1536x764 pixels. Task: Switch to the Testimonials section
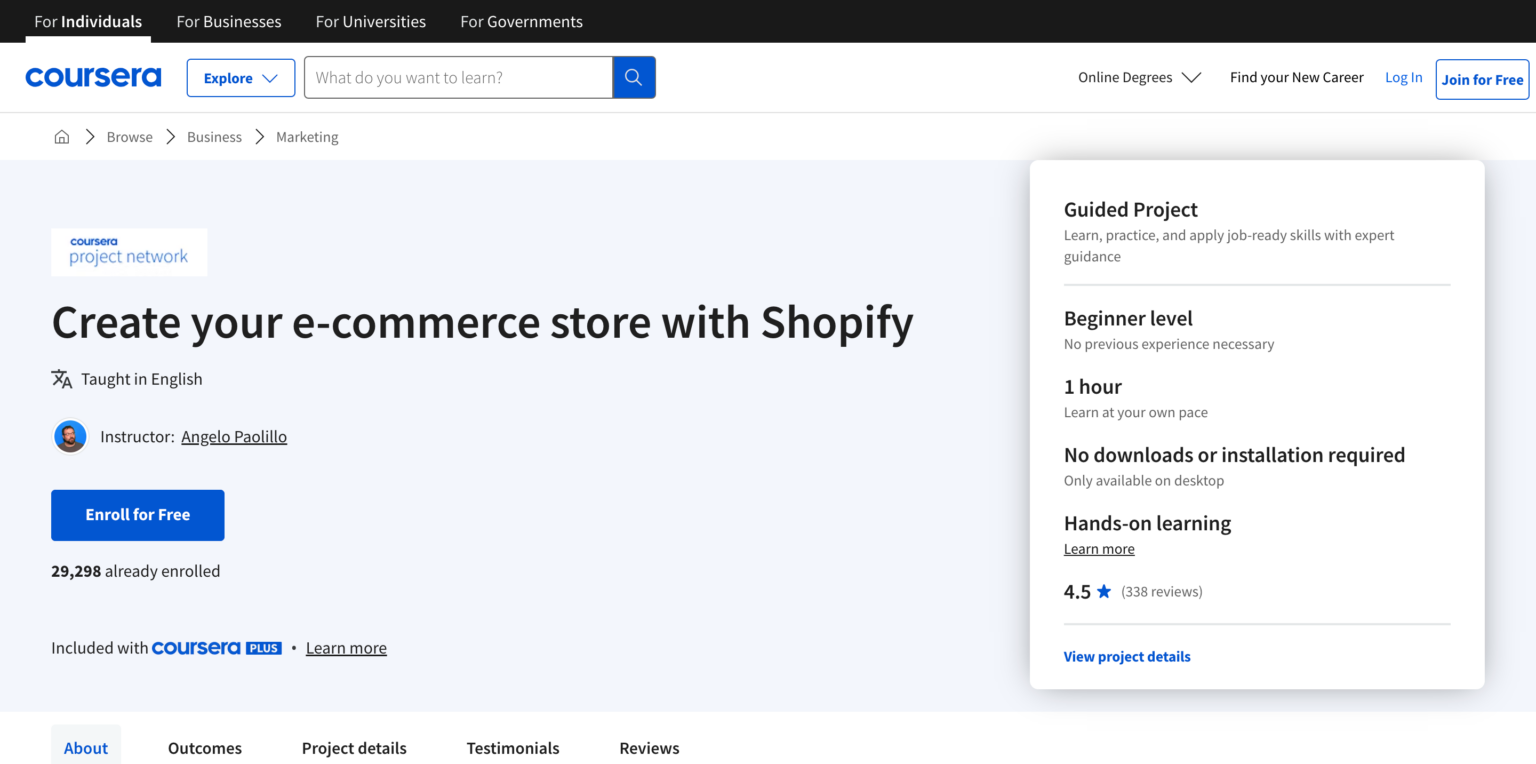(512, 748)
